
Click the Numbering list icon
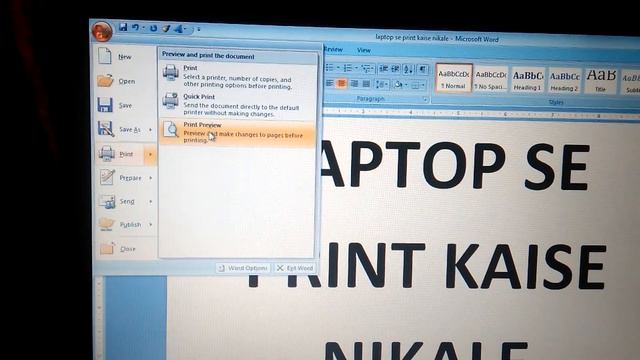tap(349, 68)
